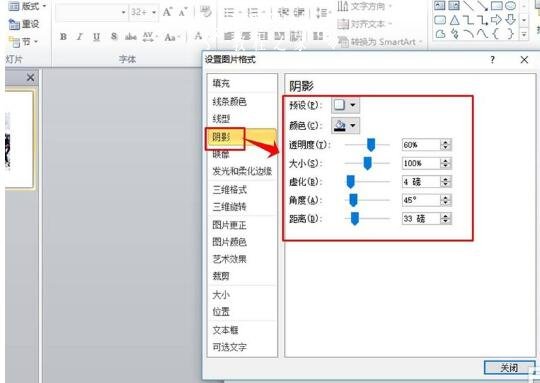
Task: Click the 重设 reset slide icon
Action: [x=14, y=24]
